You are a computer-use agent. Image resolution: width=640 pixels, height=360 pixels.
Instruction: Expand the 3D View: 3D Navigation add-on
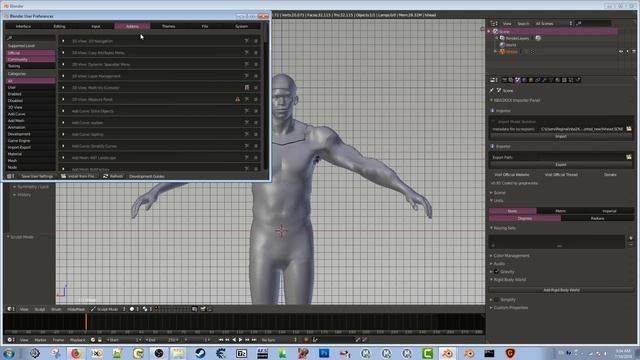point(63,41)
